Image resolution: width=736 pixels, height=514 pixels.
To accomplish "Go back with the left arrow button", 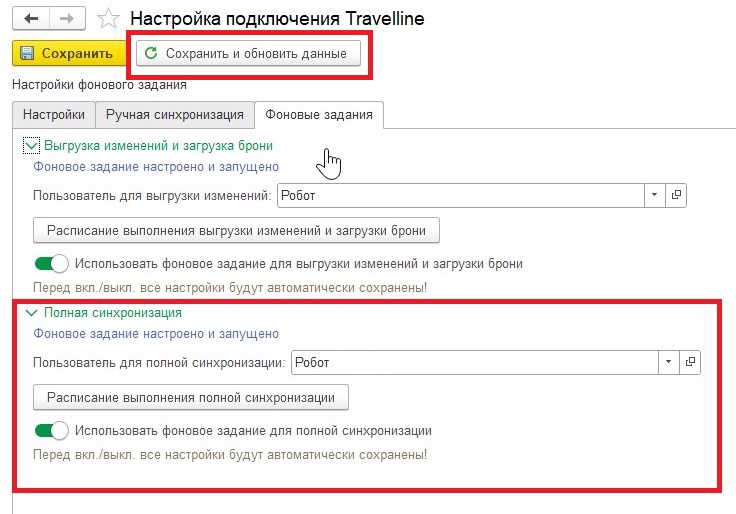I will pos(31,19).
